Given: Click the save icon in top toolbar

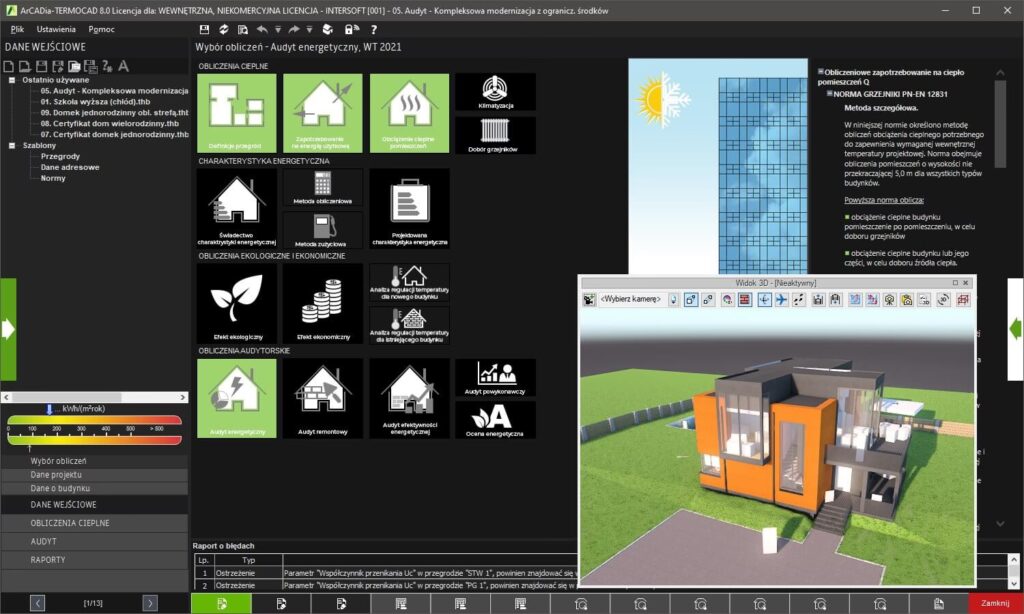Looking at the screenshot, I should 205,30.
